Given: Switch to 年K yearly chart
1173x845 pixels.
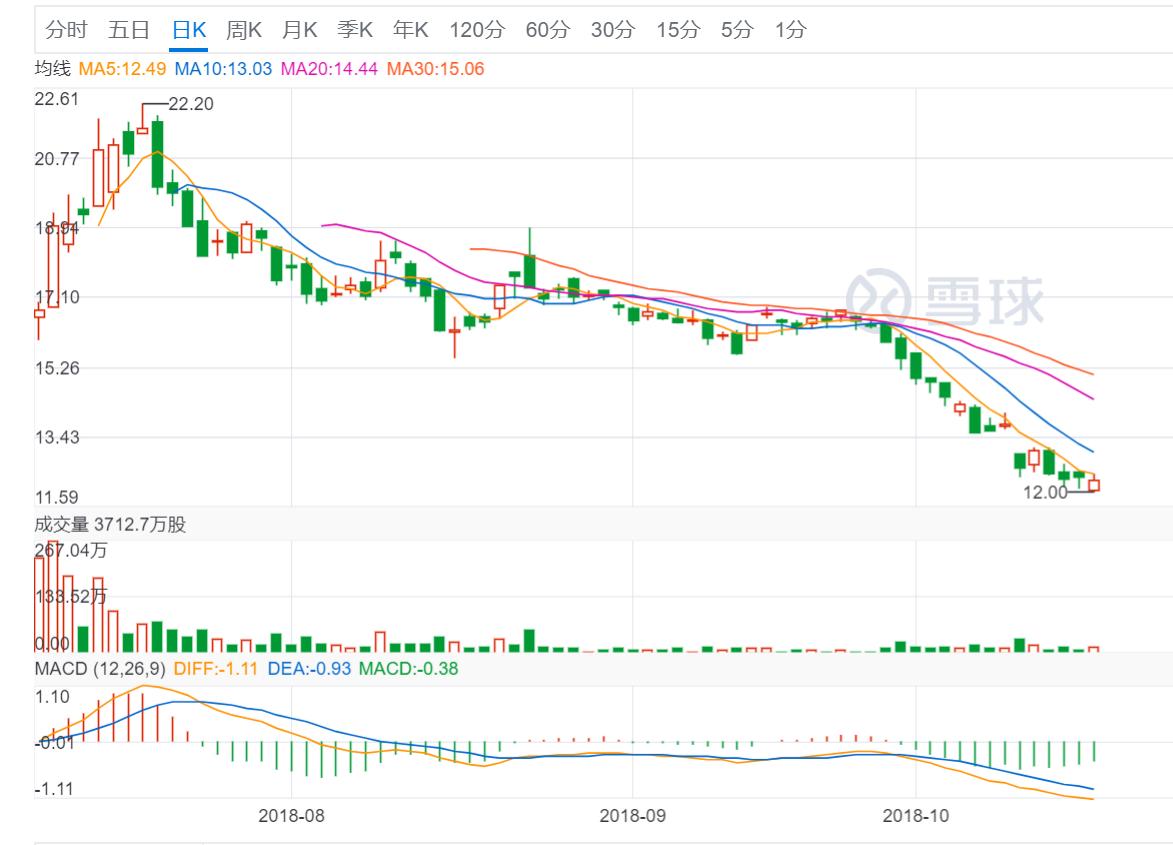Looking at the screenshot, I should coord(410,30).
